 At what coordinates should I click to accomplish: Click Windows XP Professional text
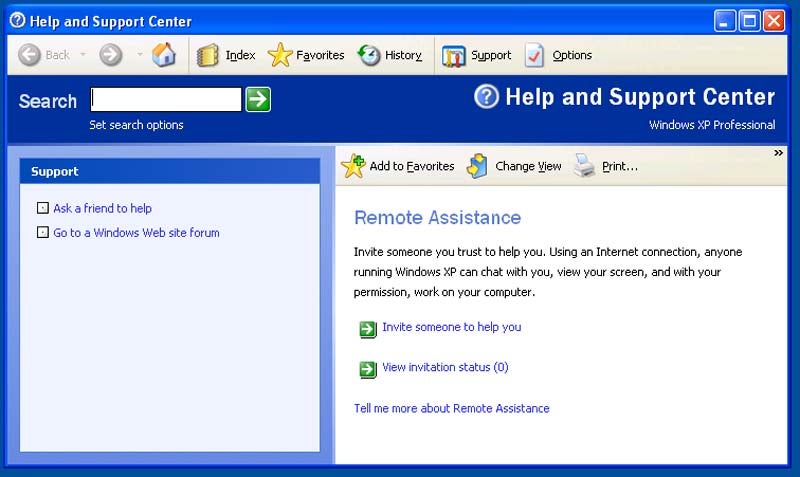712,125
